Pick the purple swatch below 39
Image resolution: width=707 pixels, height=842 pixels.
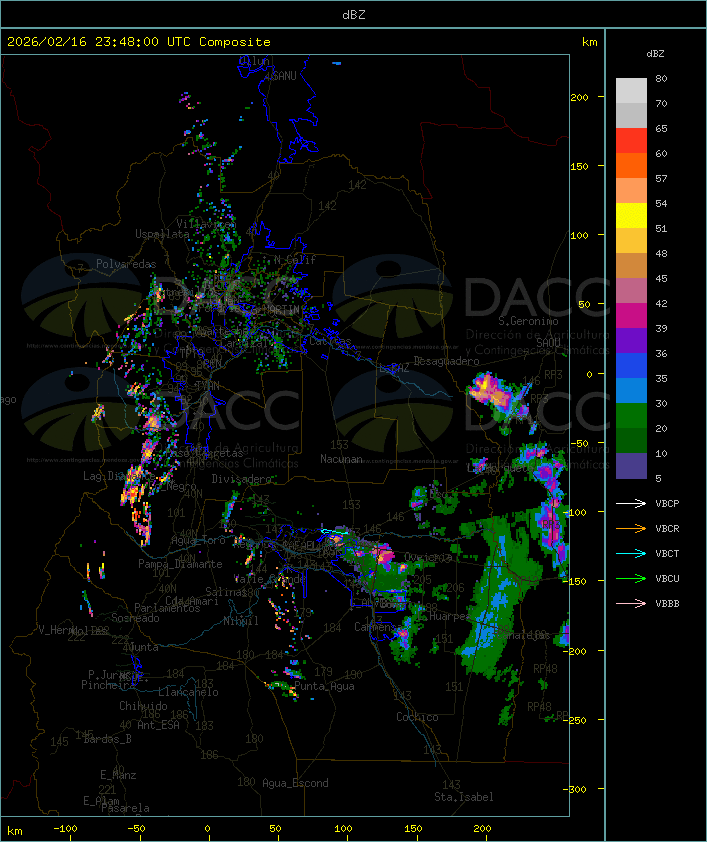(631, 340)
